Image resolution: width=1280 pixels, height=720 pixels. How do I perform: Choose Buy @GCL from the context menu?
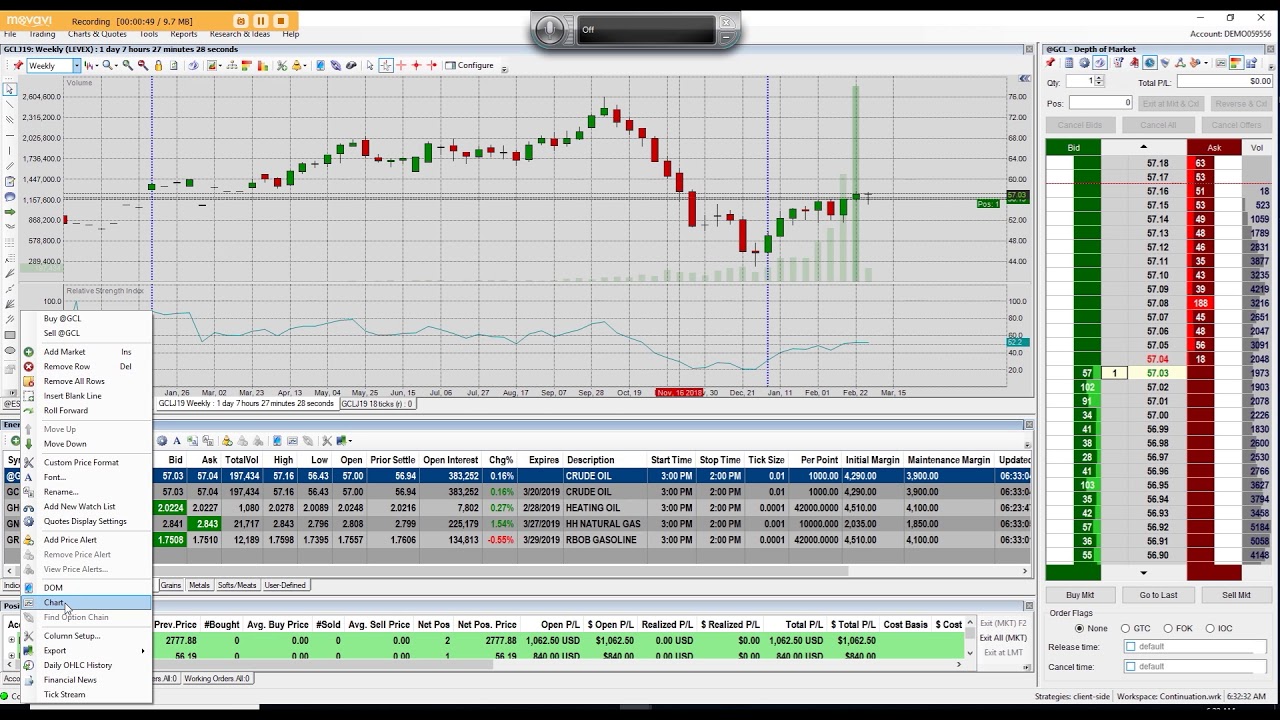[87, 319]
